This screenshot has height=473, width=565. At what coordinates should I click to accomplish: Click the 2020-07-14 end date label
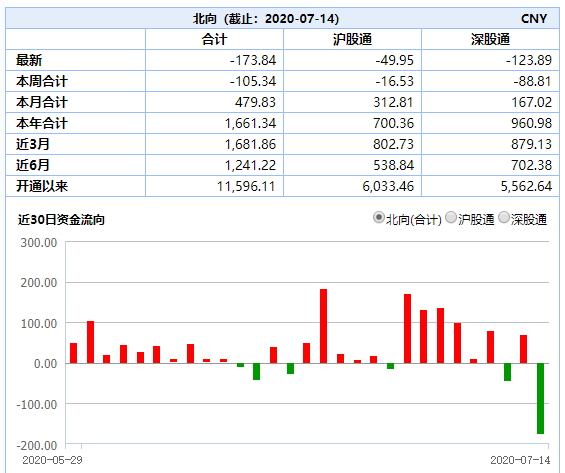(x=520, y=460)
